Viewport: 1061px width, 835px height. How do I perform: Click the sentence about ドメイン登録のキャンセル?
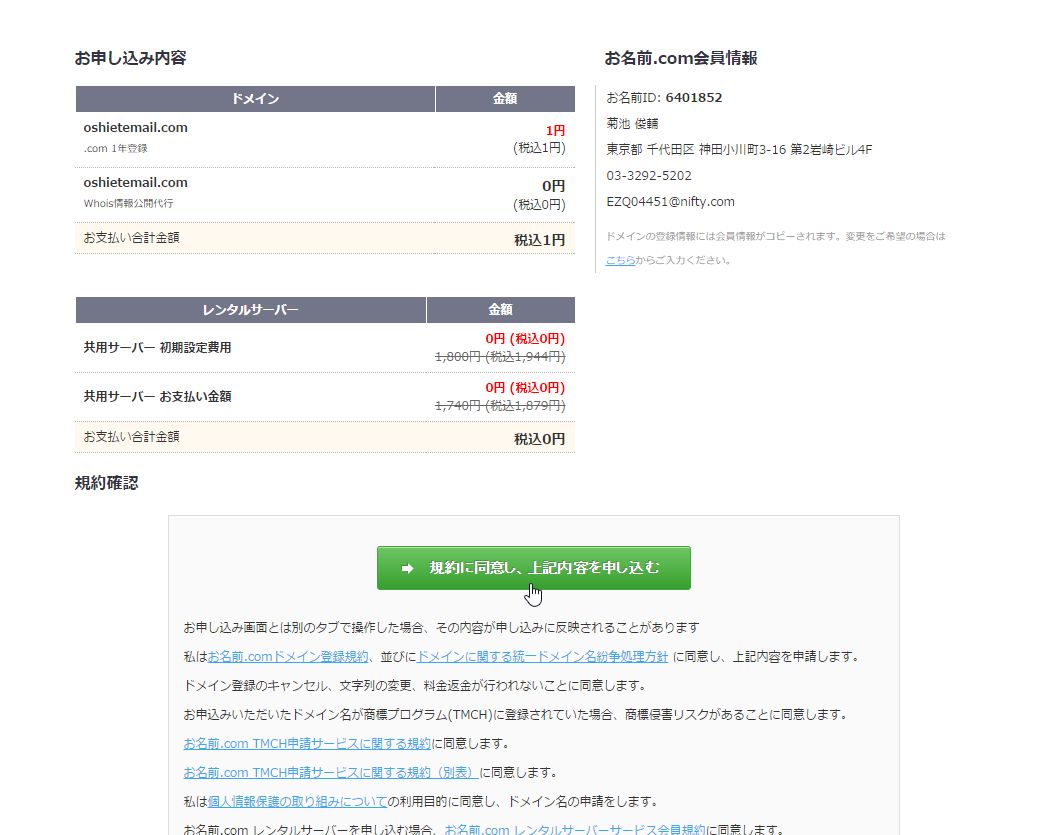(414, 685)
